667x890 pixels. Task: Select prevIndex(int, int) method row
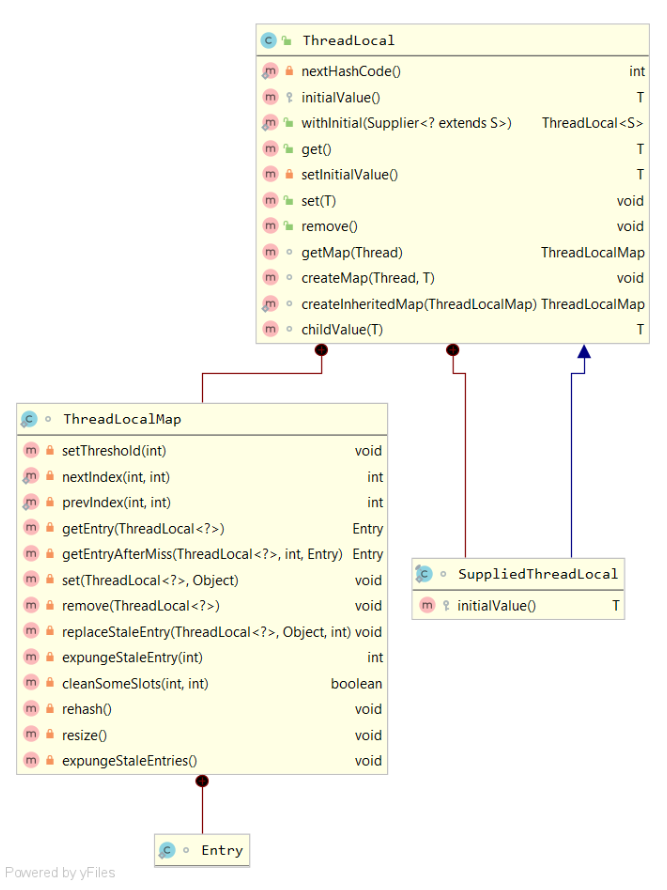(202, 502)
